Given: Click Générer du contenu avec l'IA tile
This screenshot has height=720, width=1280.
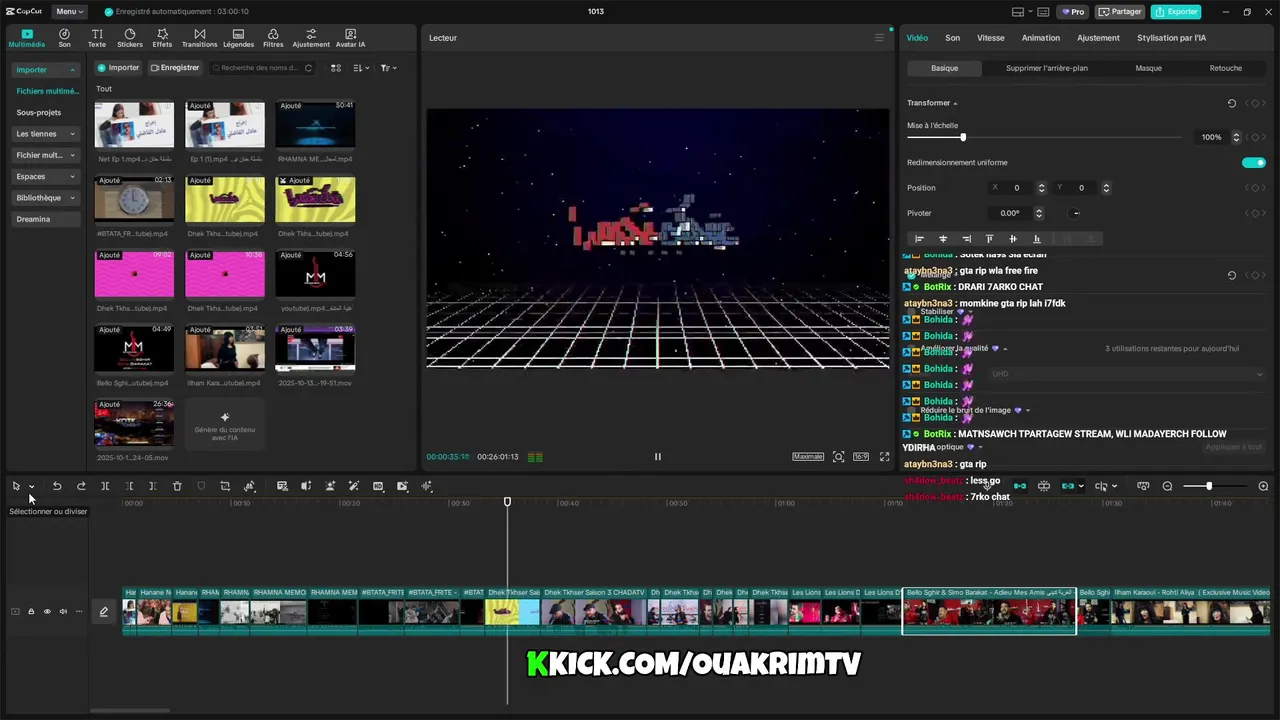Looking at the screenshot, I should click(225, 424).
